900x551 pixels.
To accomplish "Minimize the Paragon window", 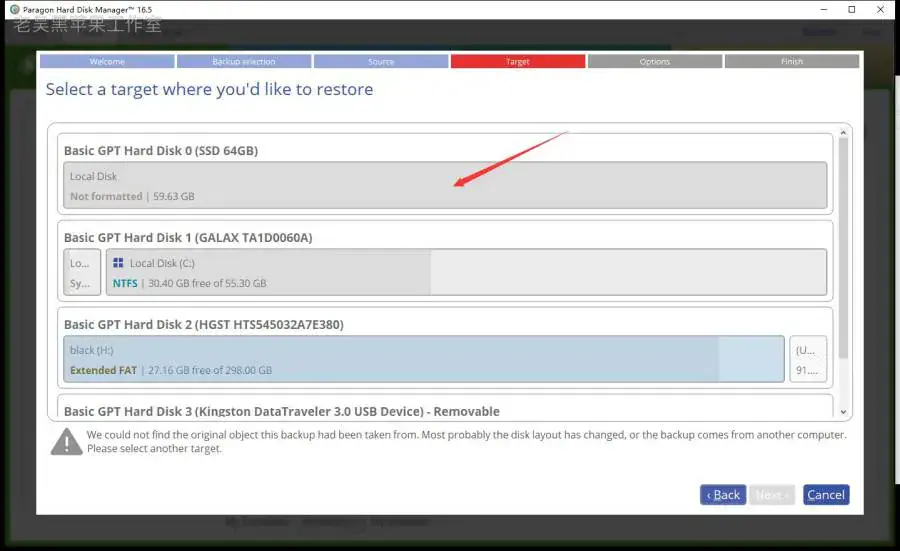I will point(824,9).
